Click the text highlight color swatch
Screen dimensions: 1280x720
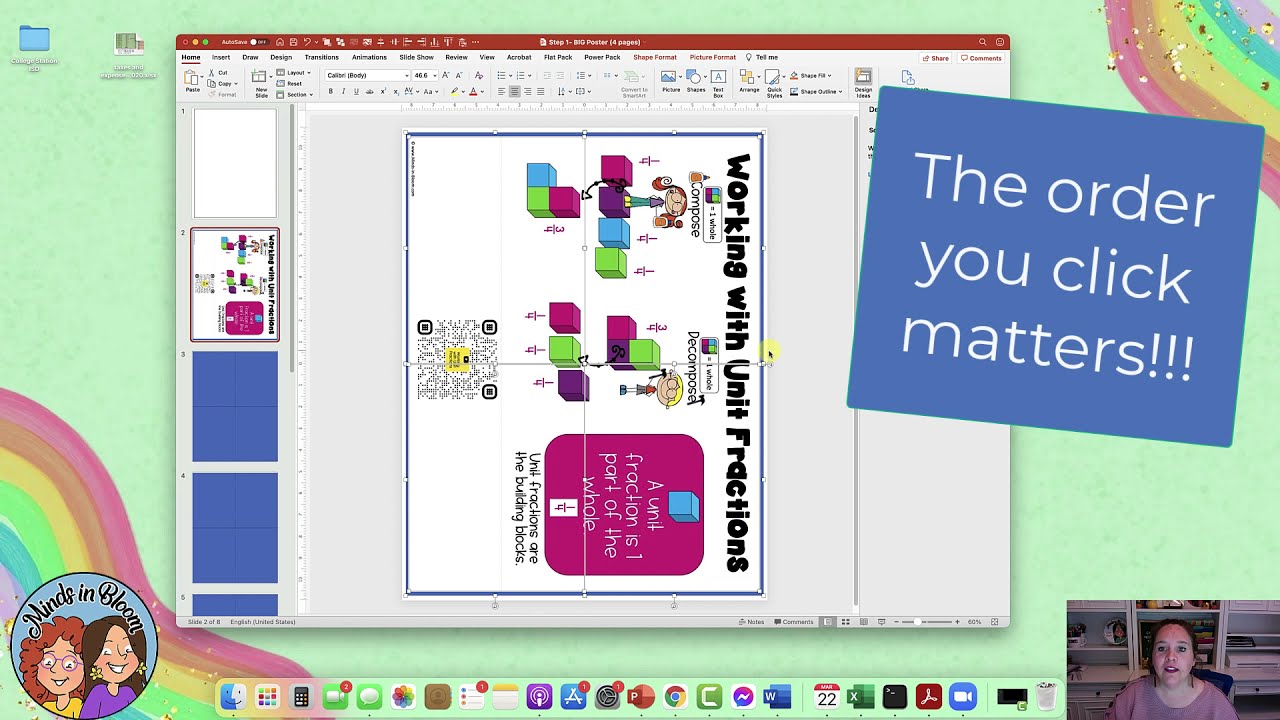point(455,92)
